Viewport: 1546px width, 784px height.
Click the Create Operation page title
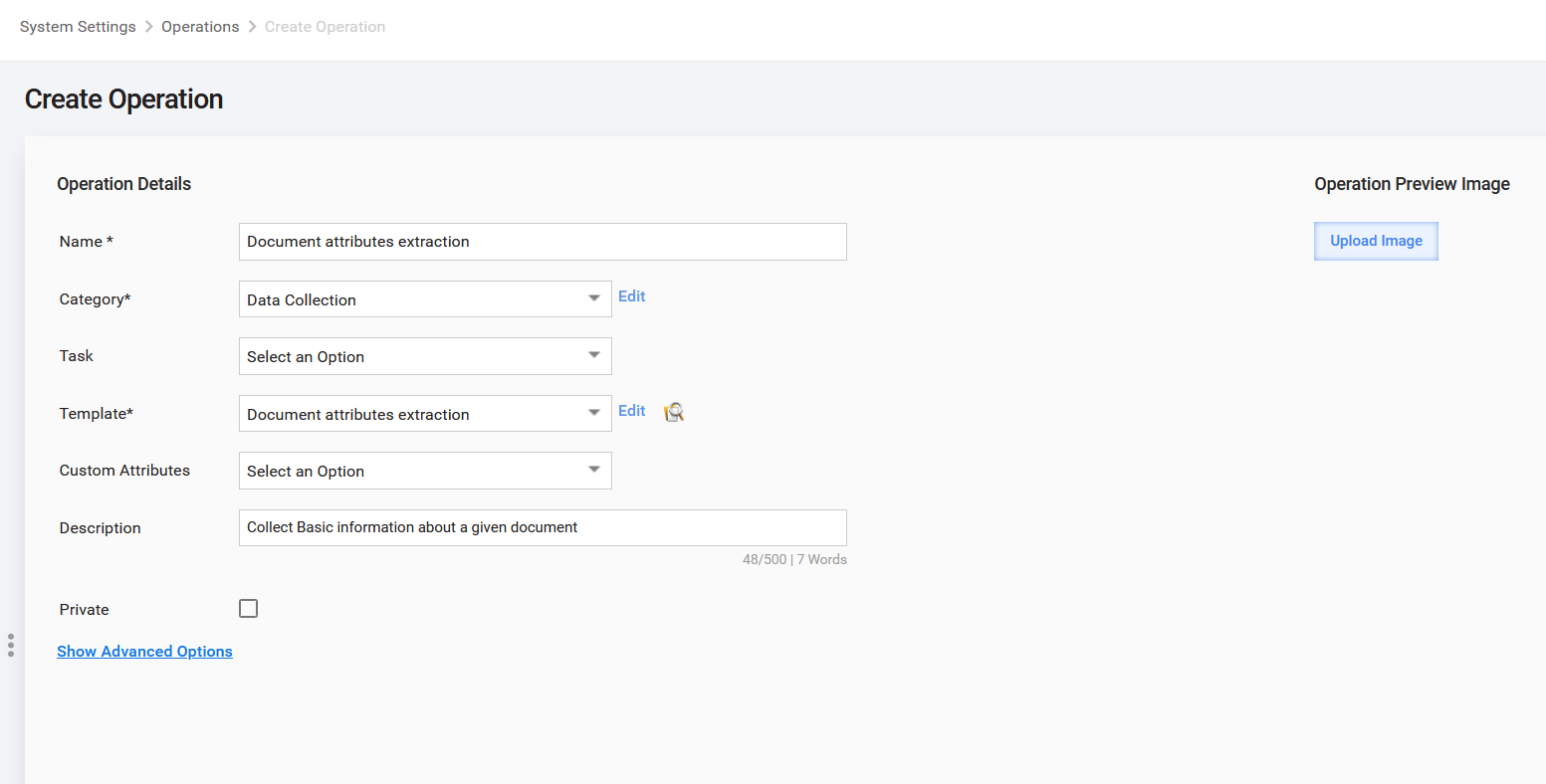click(x=123, y=99)
